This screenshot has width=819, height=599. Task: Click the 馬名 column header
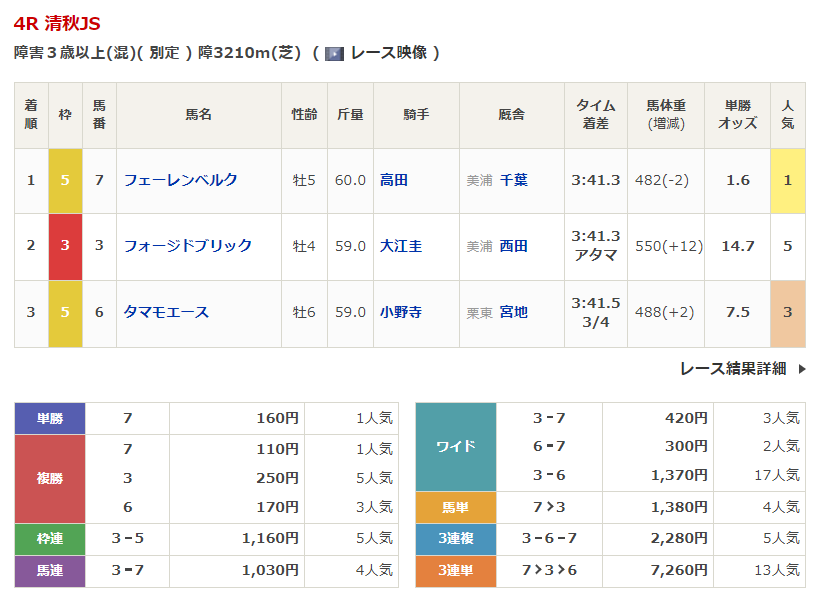[198, 115]
